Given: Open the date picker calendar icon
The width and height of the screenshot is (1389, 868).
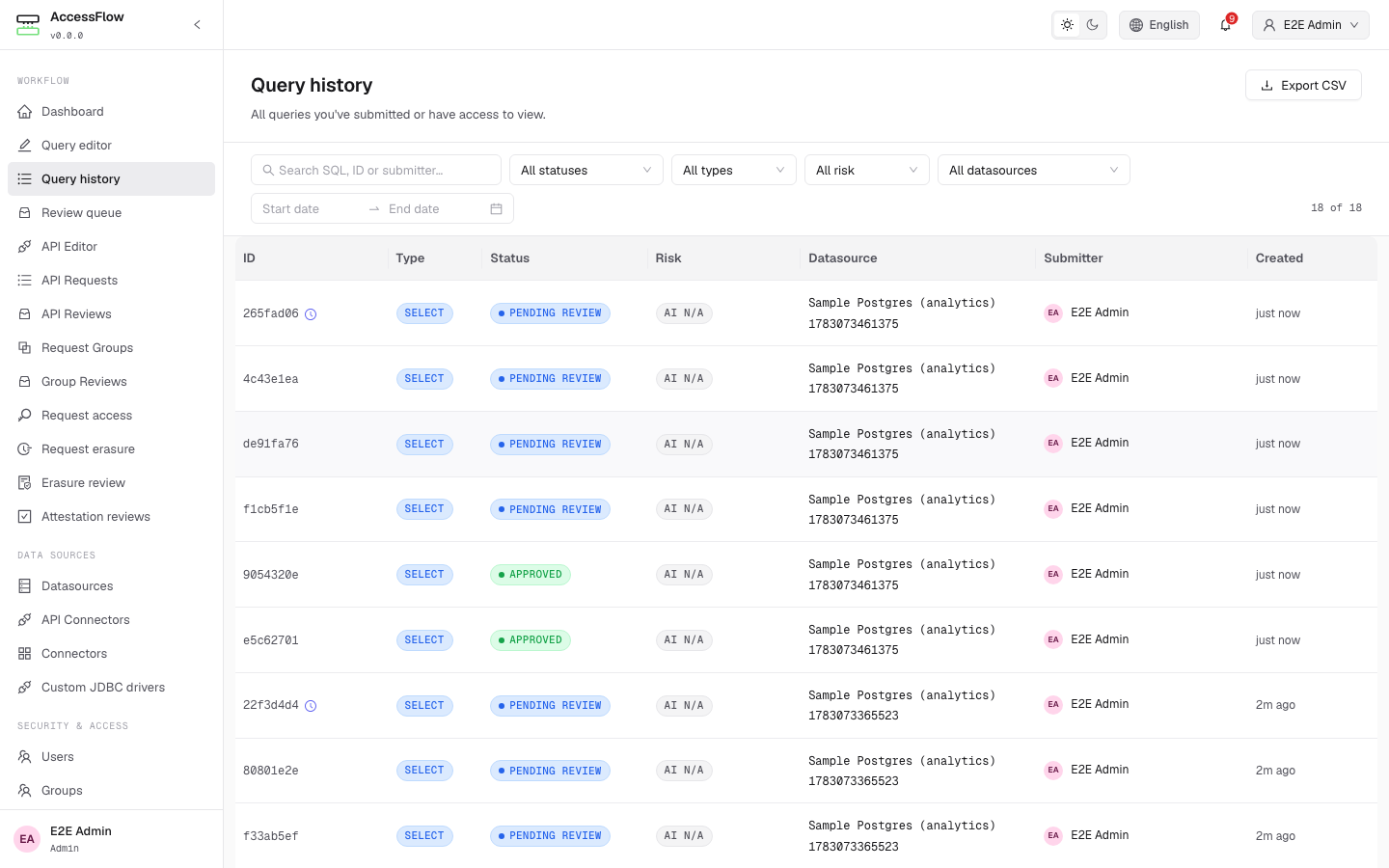Looking at the screenshot, I should [496, 208].
